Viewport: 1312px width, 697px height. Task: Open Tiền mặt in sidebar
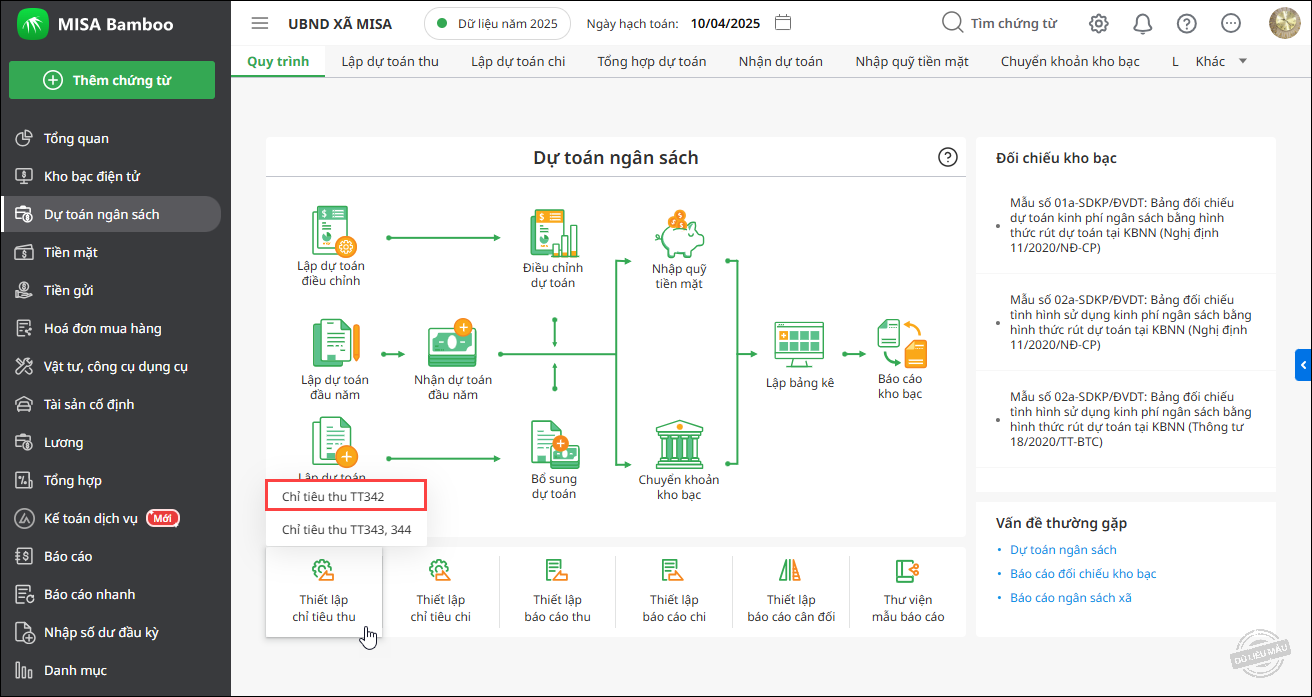[x=112, y=252]
